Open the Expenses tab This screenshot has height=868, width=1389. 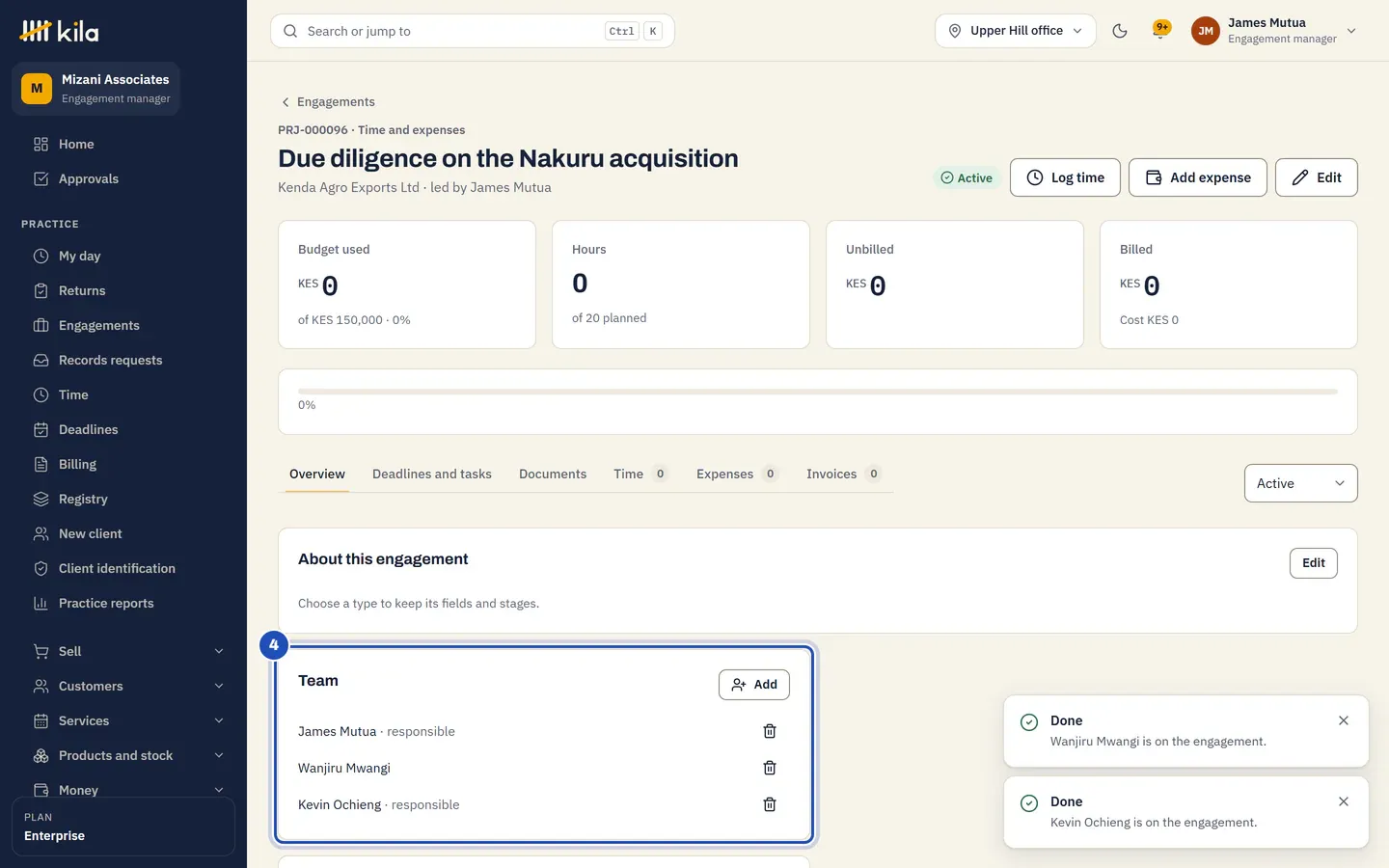point(737,474)
